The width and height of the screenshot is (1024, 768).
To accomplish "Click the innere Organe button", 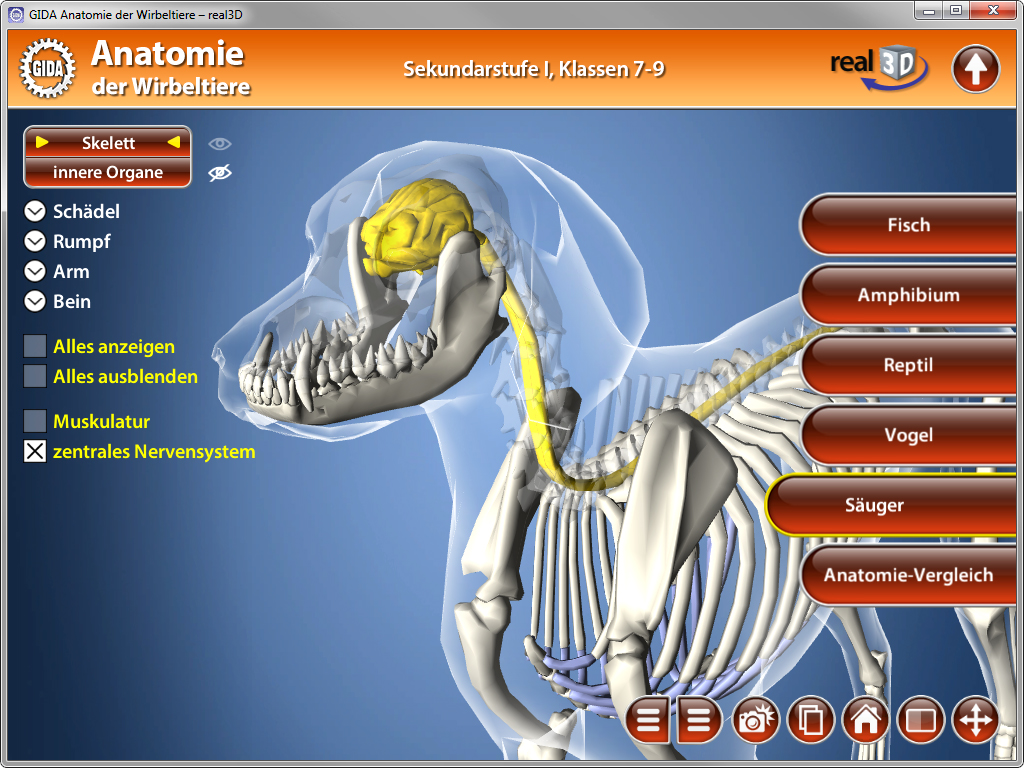I will point(108,173).
